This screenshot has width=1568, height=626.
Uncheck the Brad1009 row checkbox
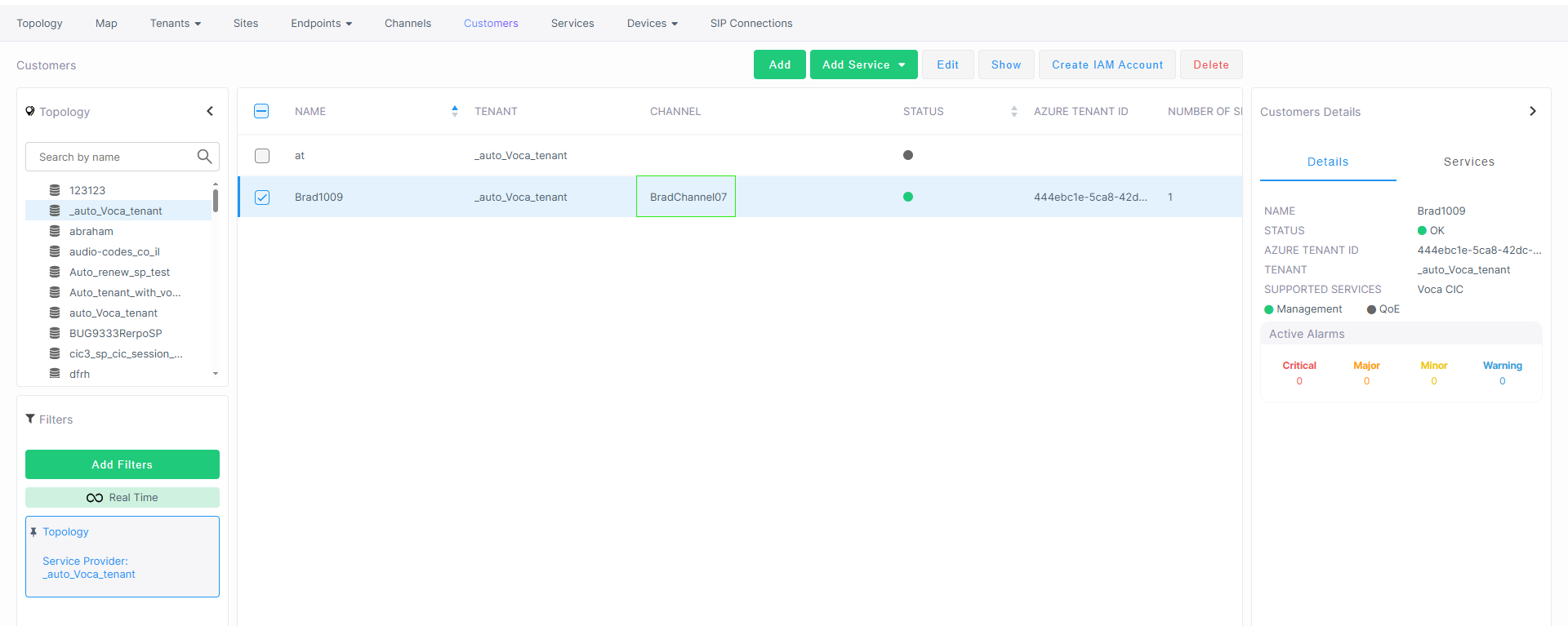point(262,197)
